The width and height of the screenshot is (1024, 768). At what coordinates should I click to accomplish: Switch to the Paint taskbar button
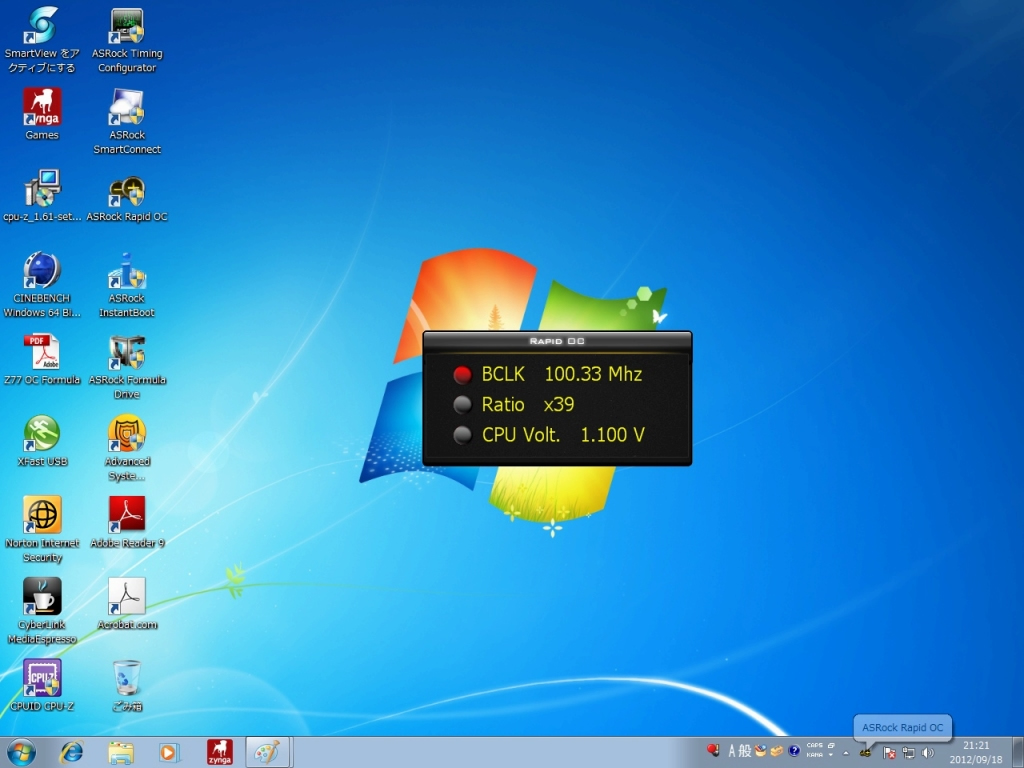[x=268, y=752]
